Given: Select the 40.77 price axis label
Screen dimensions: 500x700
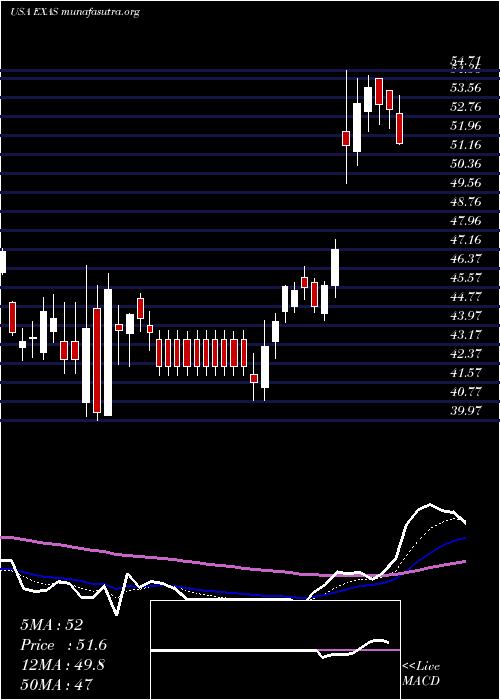Looking at the screenshot, I should tap(466, 391).
